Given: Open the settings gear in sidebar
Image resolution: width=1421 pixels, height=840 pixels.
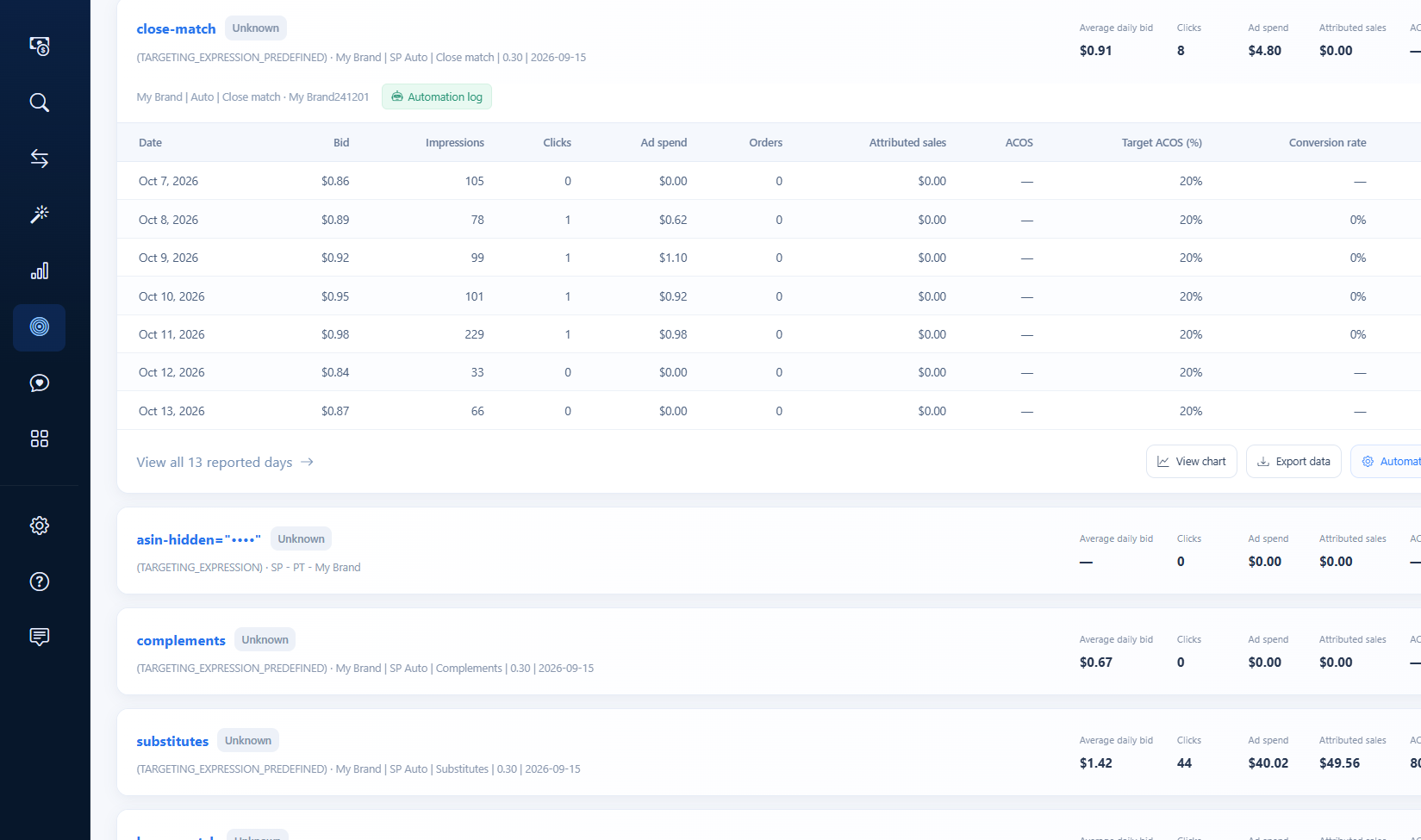Looking at the screenshot, I should pyautogui.click(x=40, y=526).
